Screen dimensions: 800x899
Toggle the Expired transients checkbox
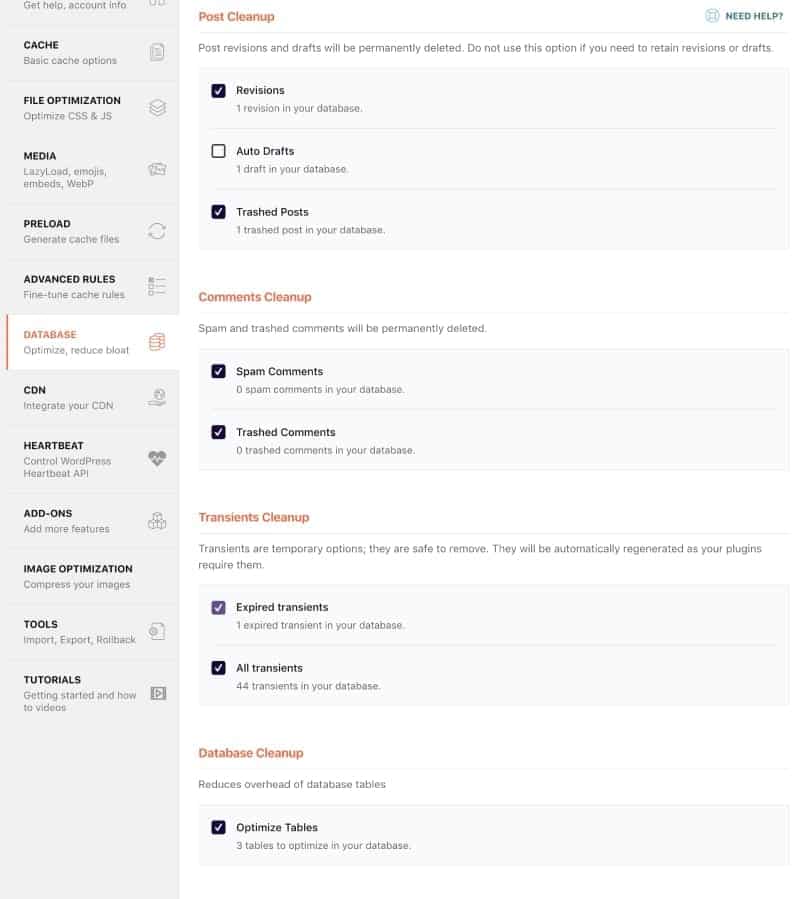pos(218,607)
